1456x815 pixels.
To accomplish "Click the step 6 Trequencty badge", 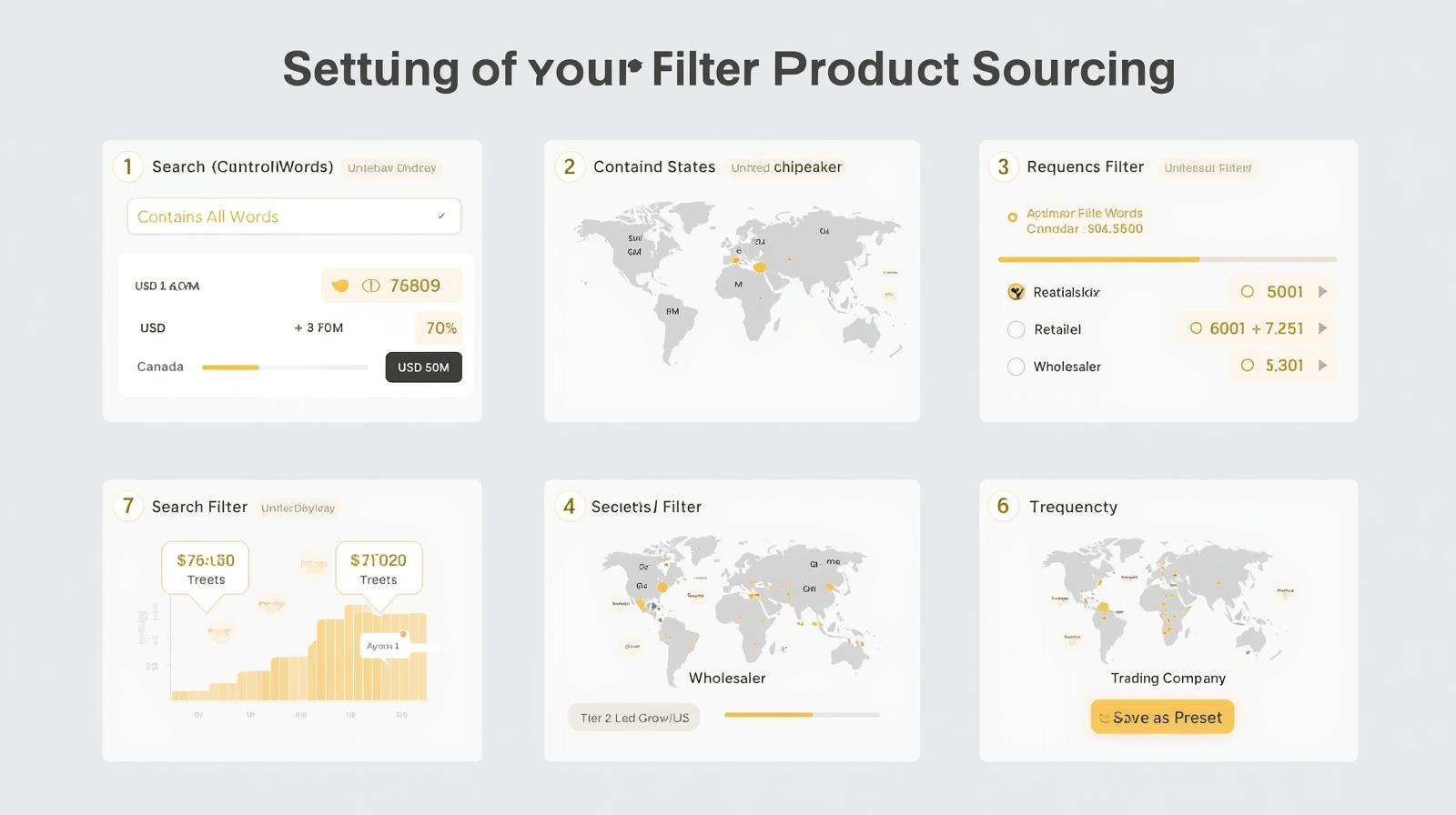I will pos(1003,507).
